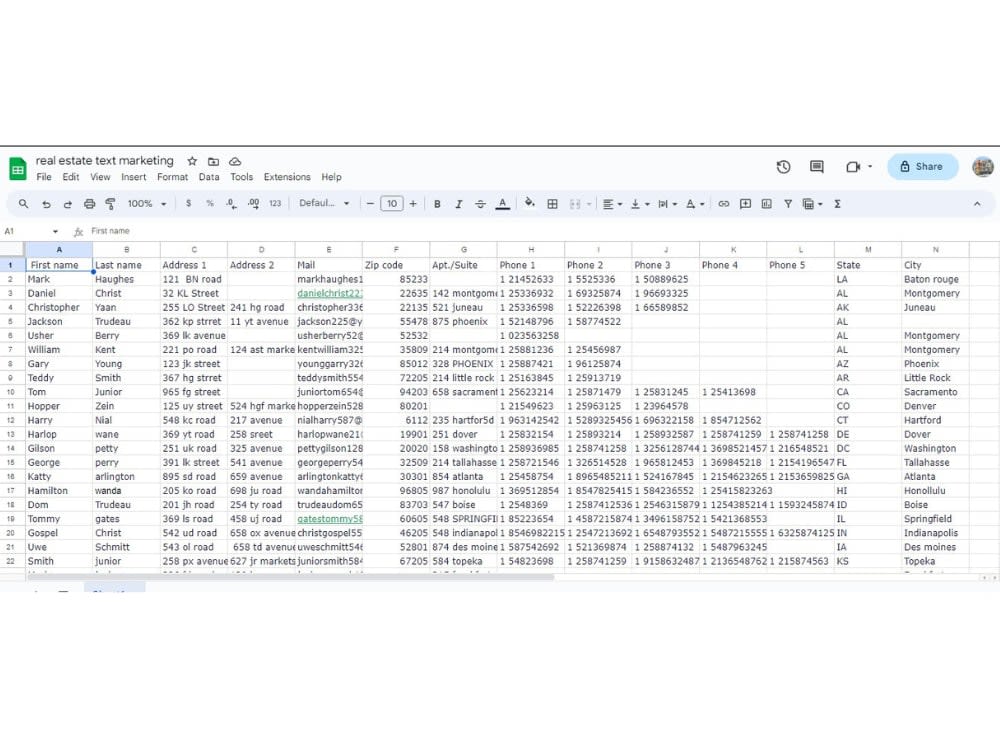Click the Share button
The image size is (1000, 750).
point(922,166)
